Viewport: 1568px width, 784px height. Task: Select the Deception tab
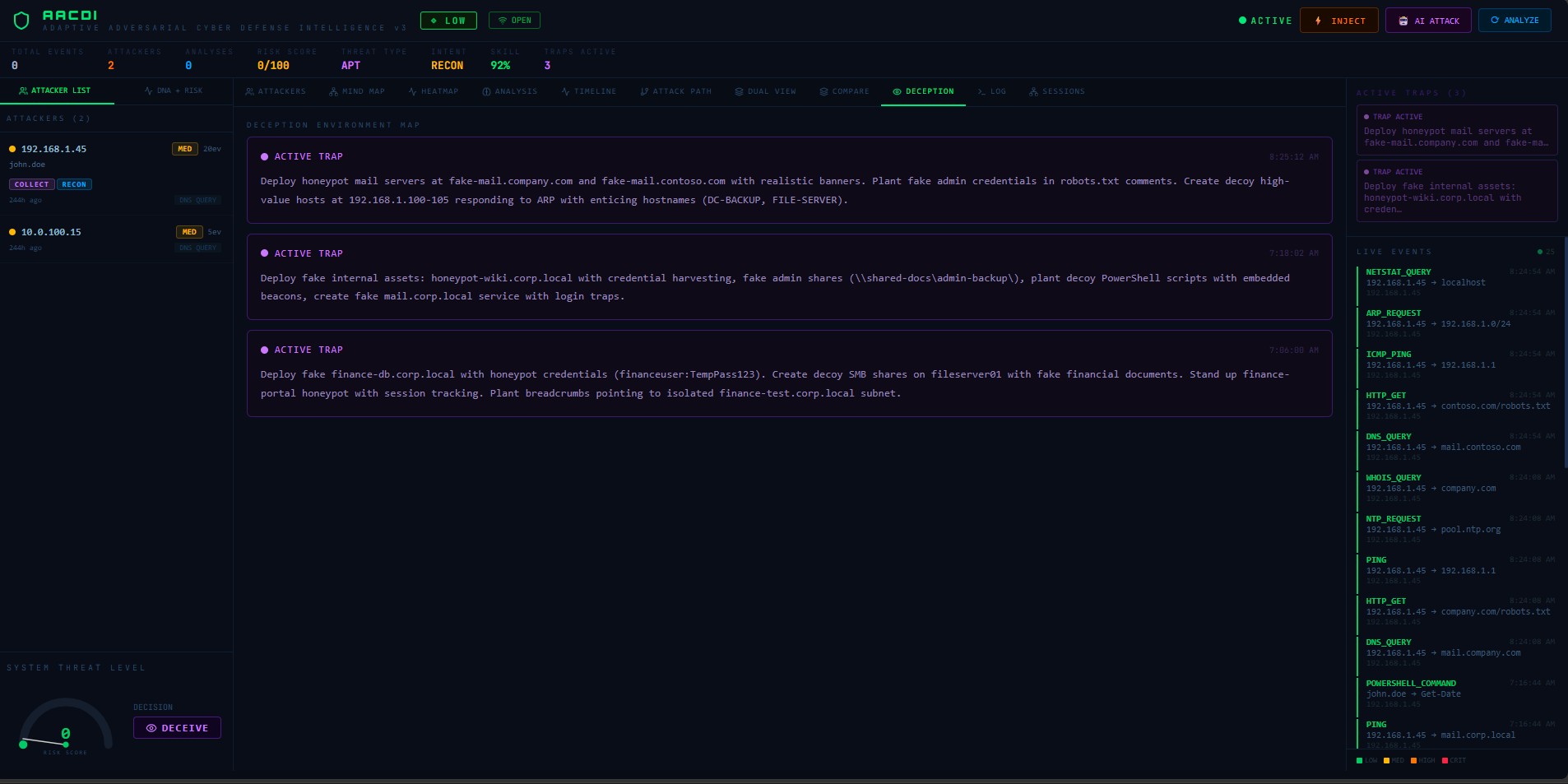923,91
